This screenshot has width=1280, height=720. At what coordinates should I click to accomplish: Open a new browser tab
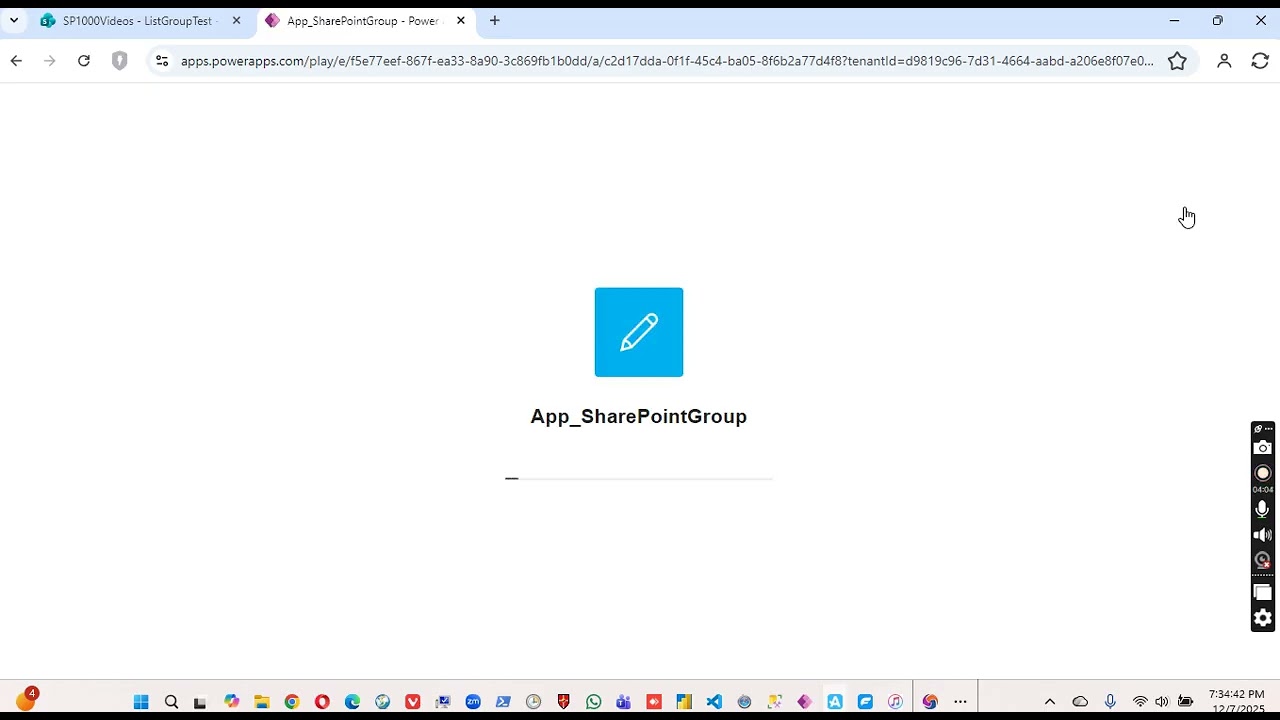494,21
